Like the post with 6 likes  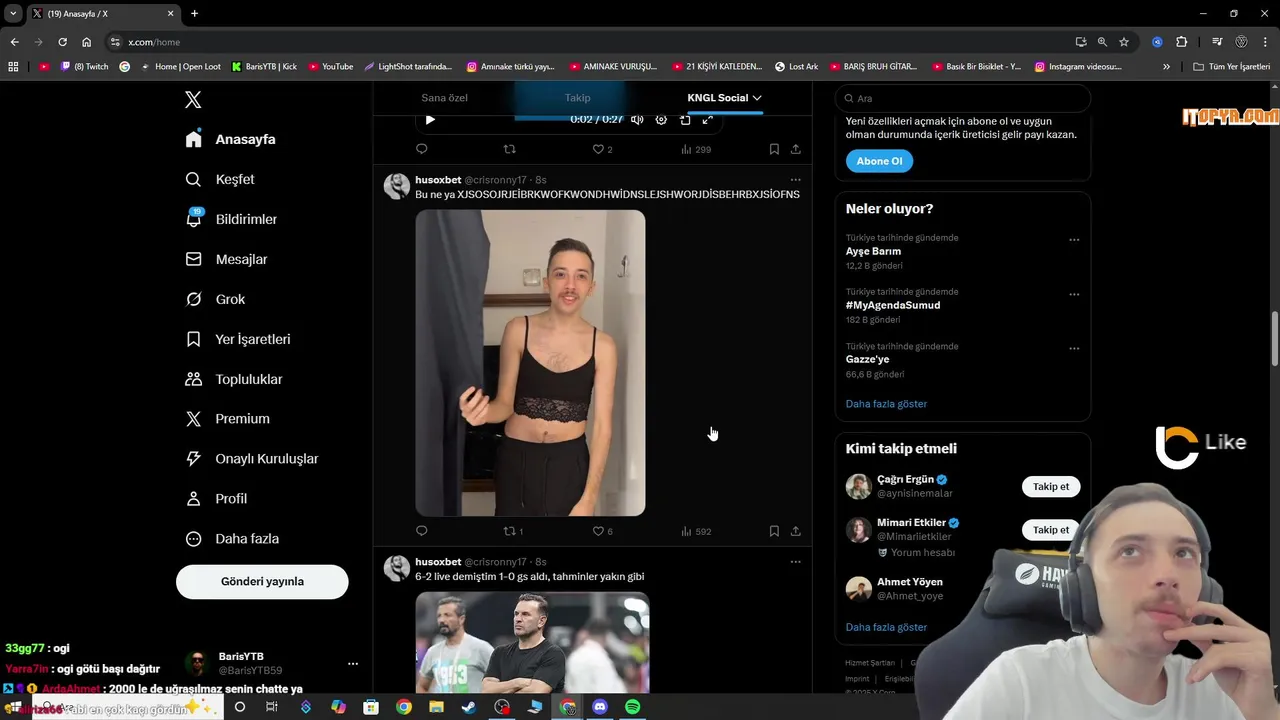tap(602, 531)
